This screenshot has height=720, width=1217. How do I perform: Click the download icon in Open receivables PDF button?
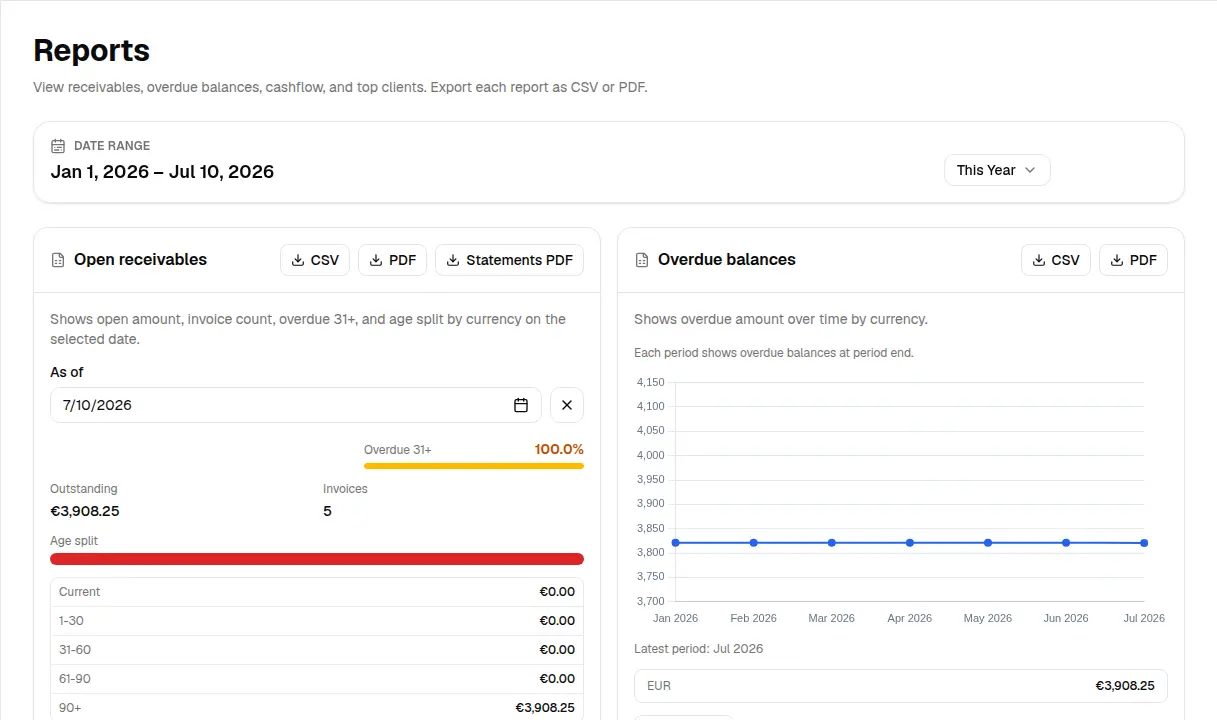[x=376, y=260]
